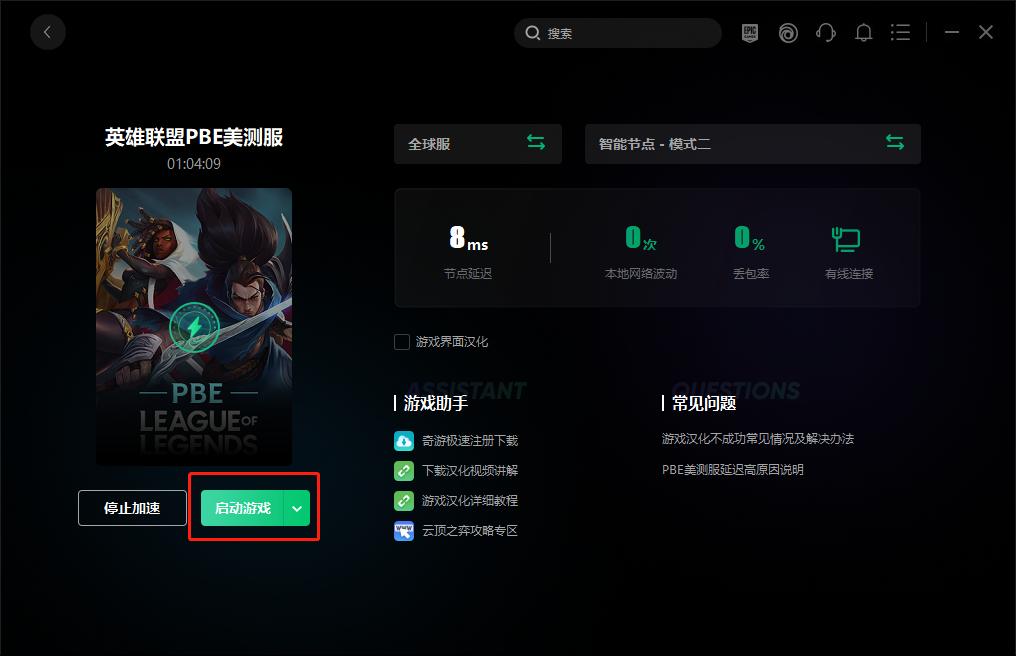Click the League of Legends PBE cover art

point(193,327)
